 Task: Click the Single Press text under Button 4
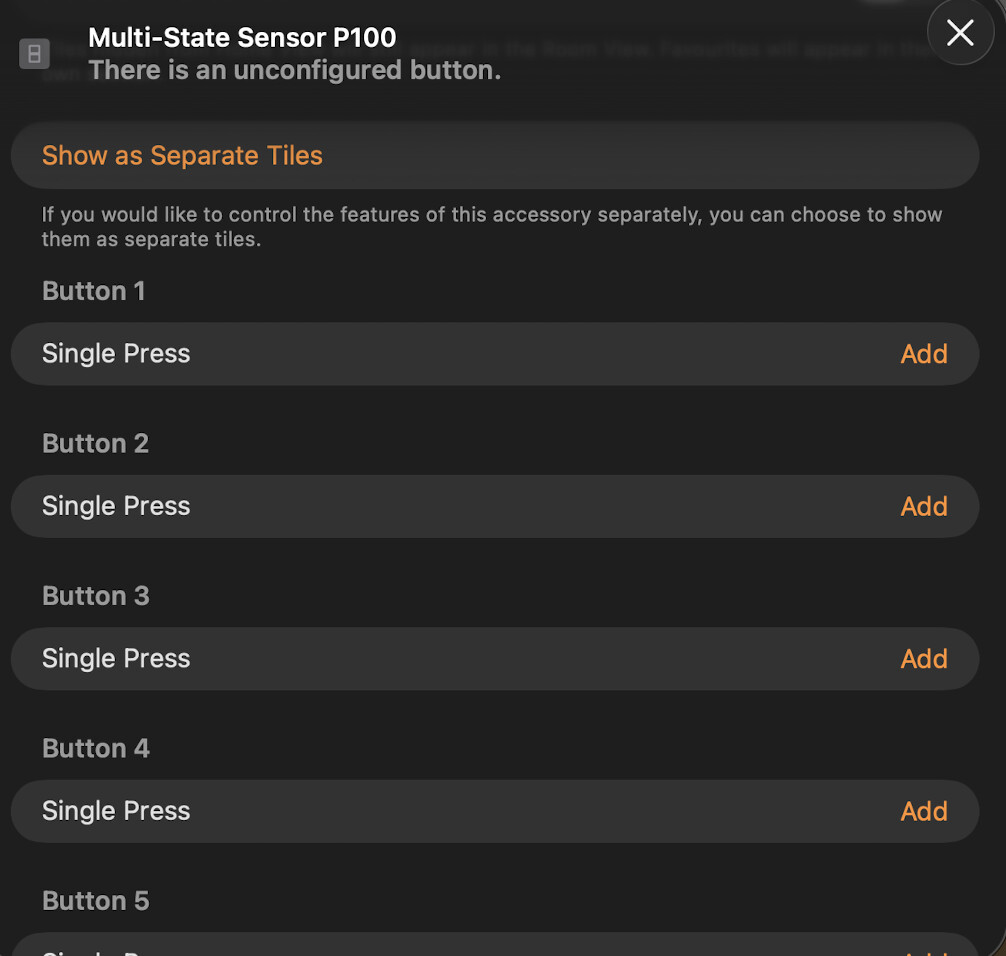click(116, 811)
